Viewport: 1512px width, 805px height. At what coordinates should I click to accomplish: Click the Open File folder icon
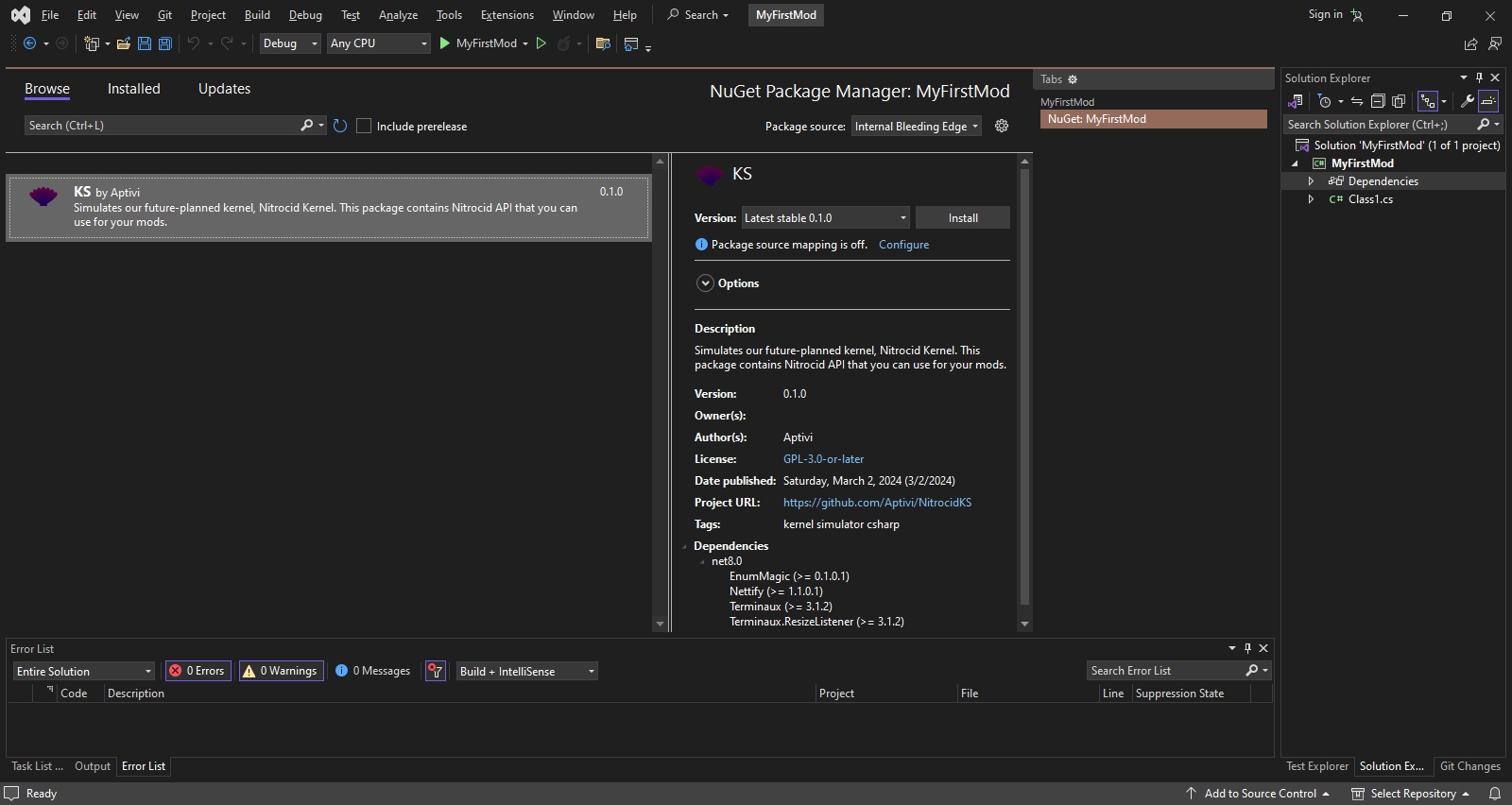(x=123, y=43)
